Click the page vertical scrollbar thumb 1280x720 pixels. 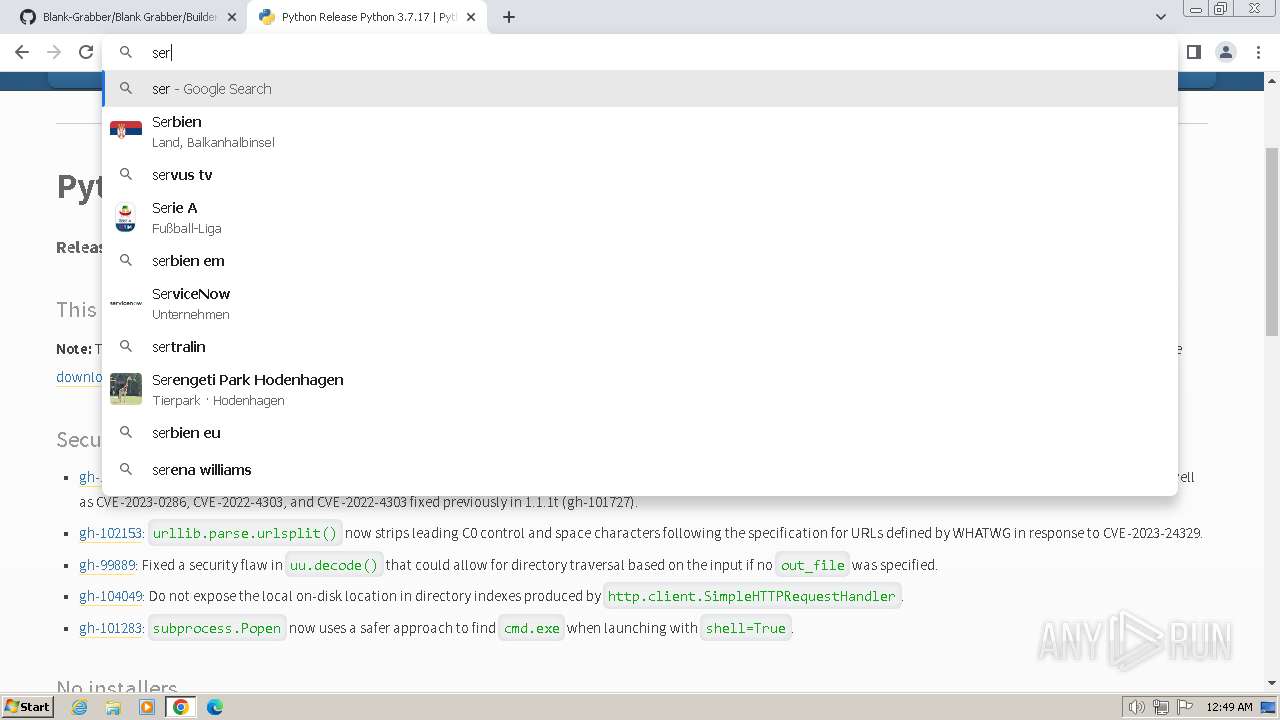(1272, 240)
